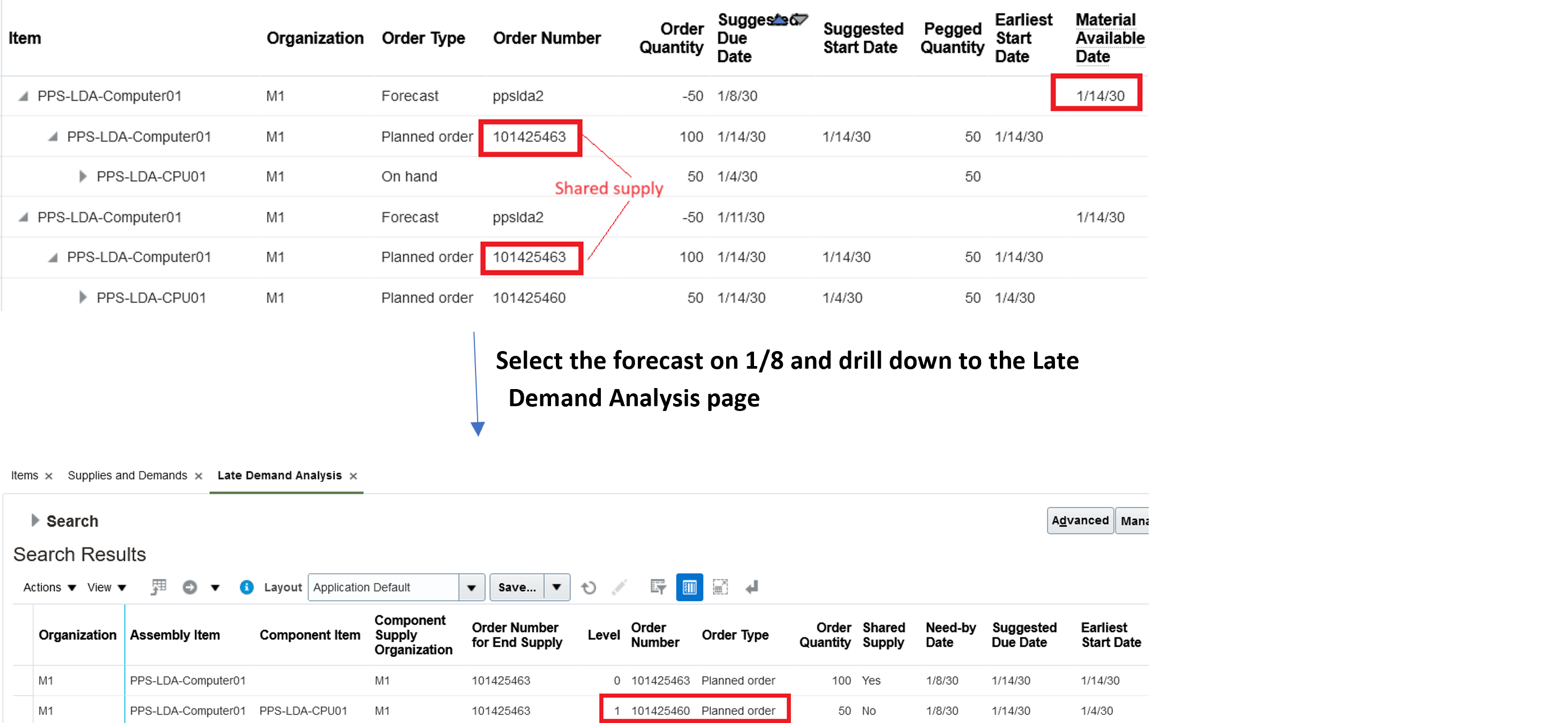
Task: Click the Go arrow icon on the toolbar
Action: coord(191,587)
